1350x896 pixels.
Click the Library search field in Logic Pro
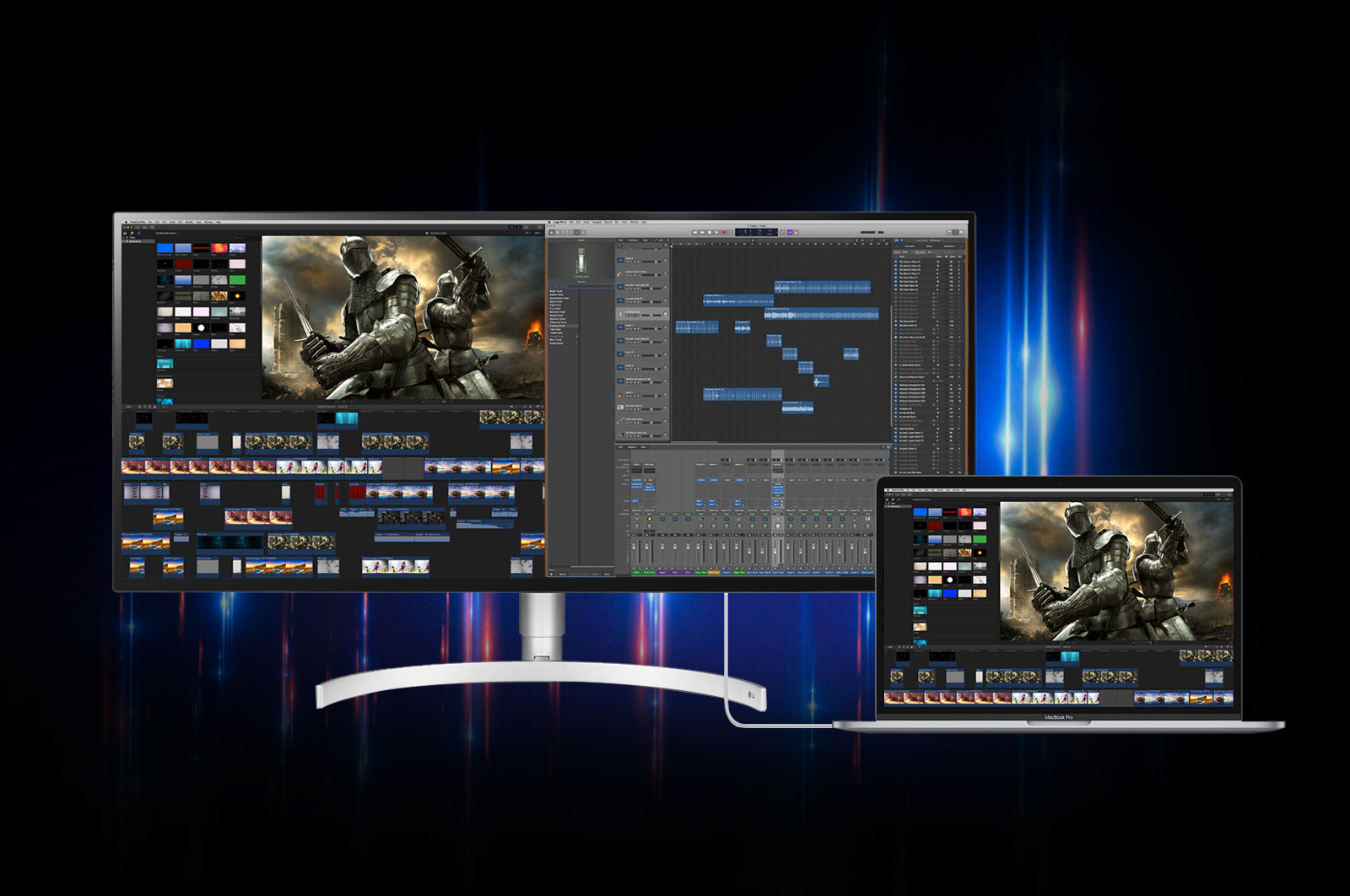[x=580, y=286]
